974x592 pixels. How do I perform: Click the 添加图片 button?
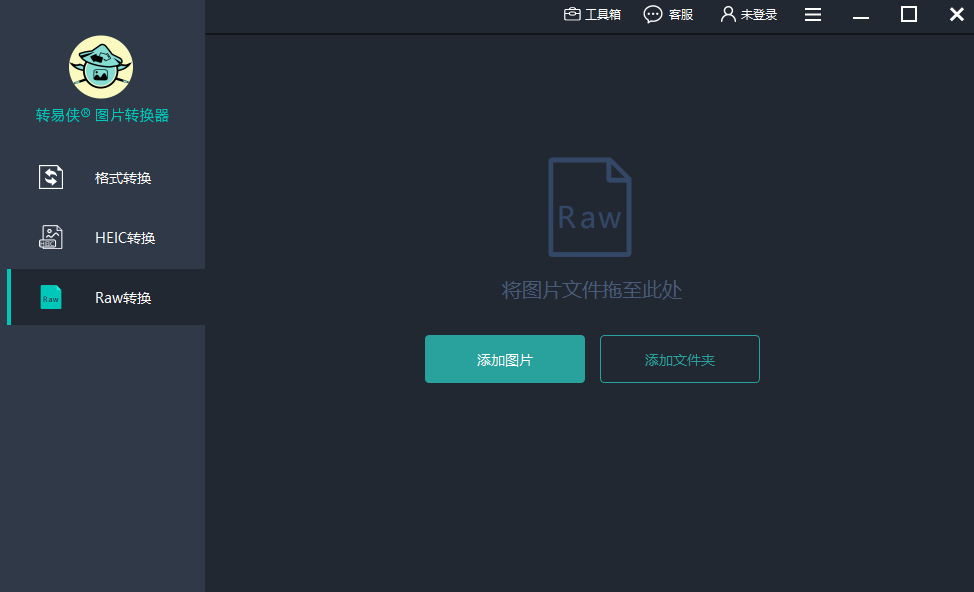pyautogui.click(x=504, y=359)
